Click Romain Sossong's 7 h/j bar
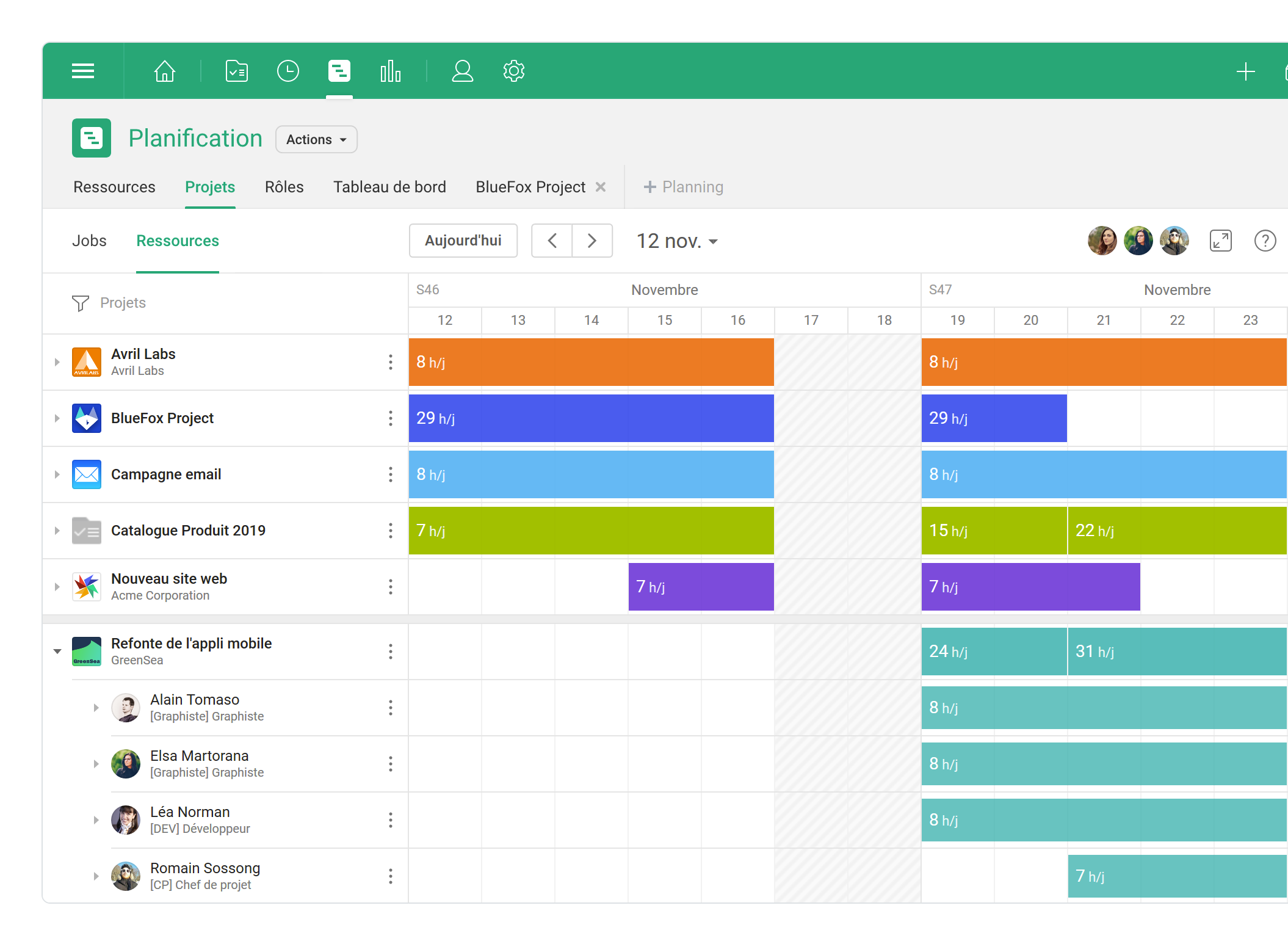This screenshot has width=1288, height=944. pos(1178,876)
